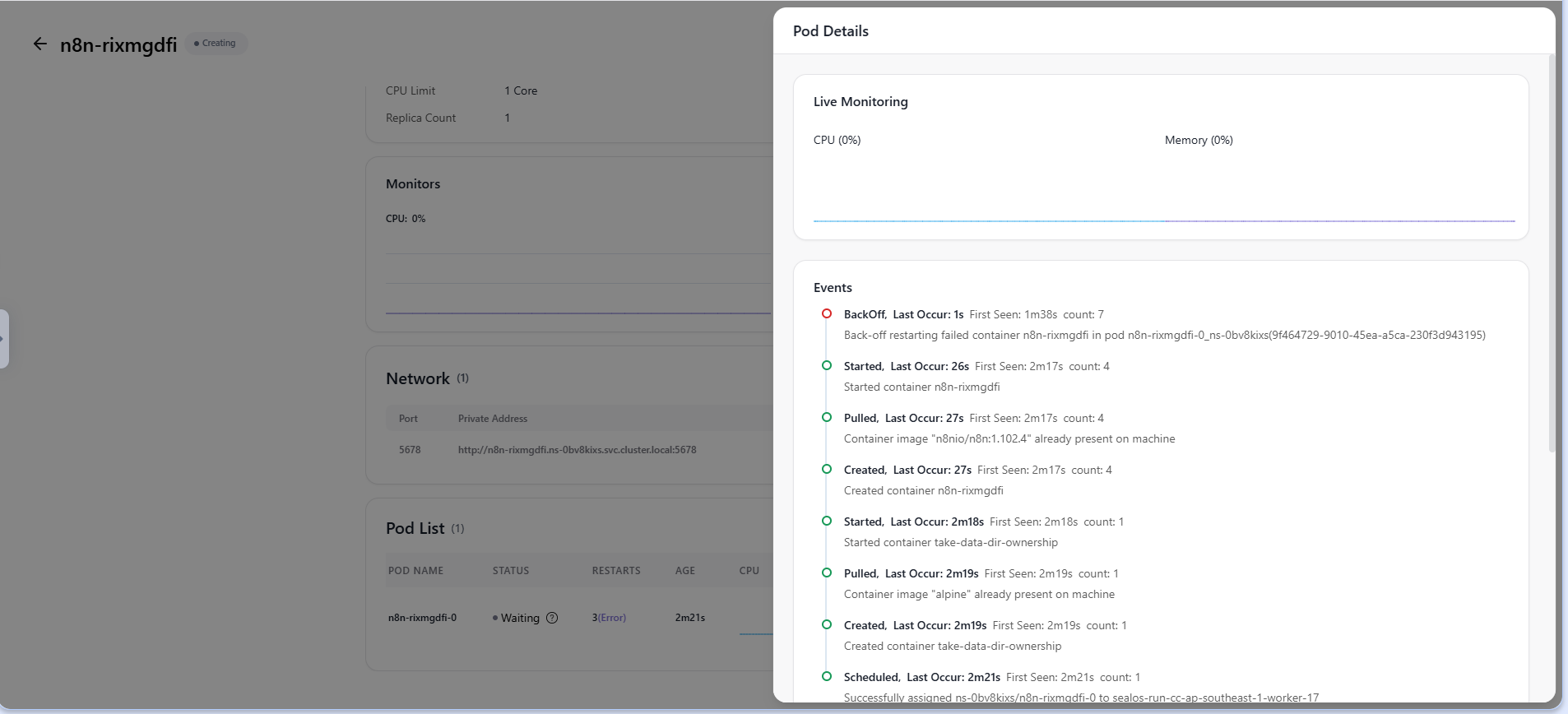Image resolution: width=1568 pixels, height=714 pixels.
Task: Expand the collapsed sidebar handle on left edge
Action: pos(3,339)
